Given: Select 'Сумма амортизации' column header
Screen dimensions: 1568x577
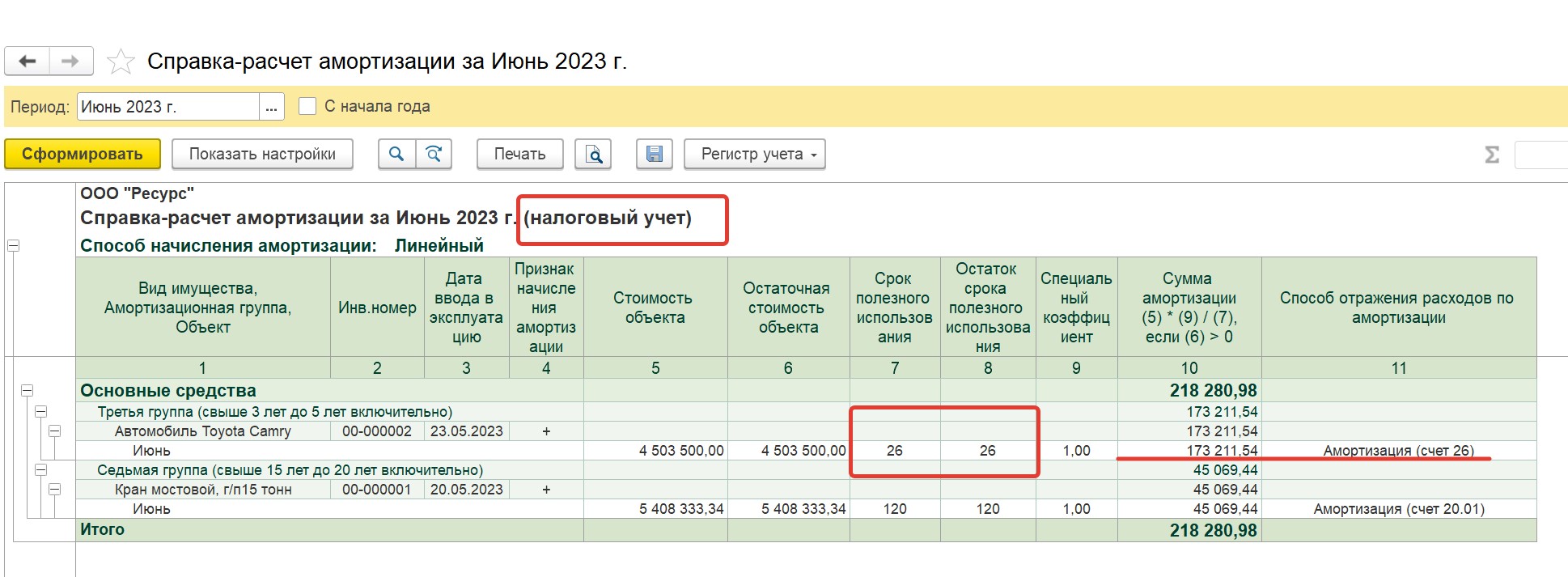Looking at the screenshot, I should coord(1189,308).
